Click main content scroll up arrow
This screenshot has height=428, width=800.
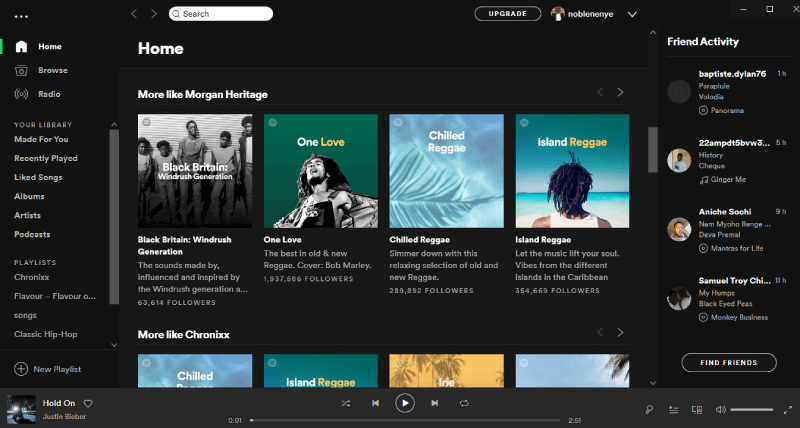653,32
